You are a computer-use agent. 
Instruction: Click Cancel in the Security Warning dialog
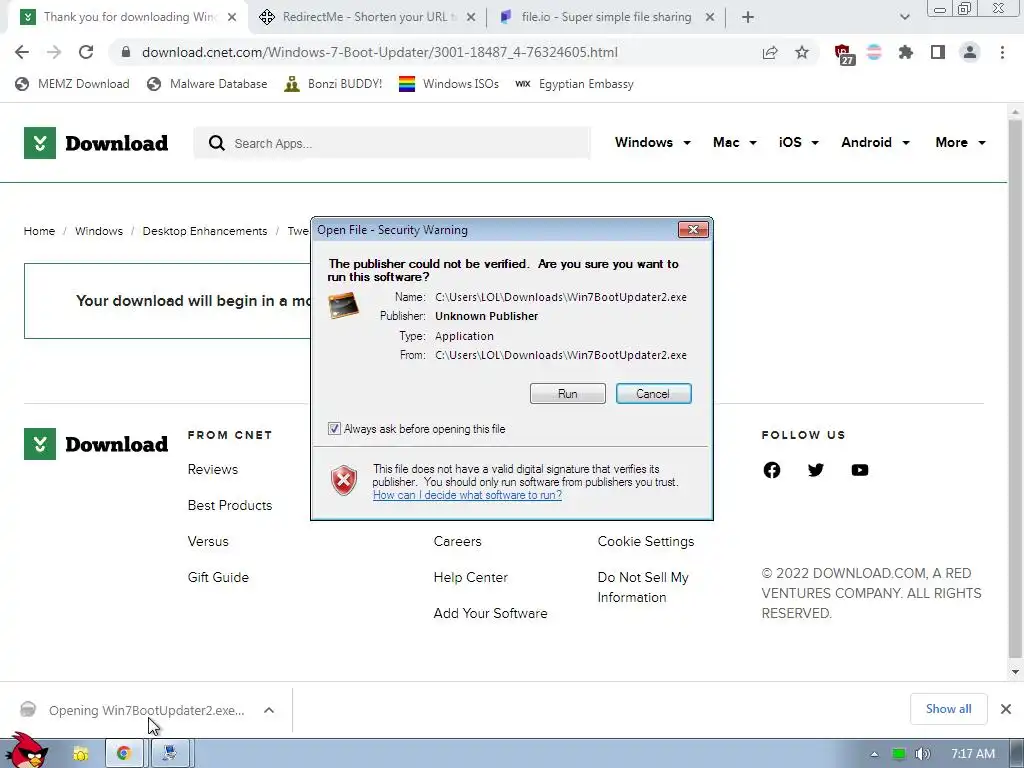click(x=653, y=394)
